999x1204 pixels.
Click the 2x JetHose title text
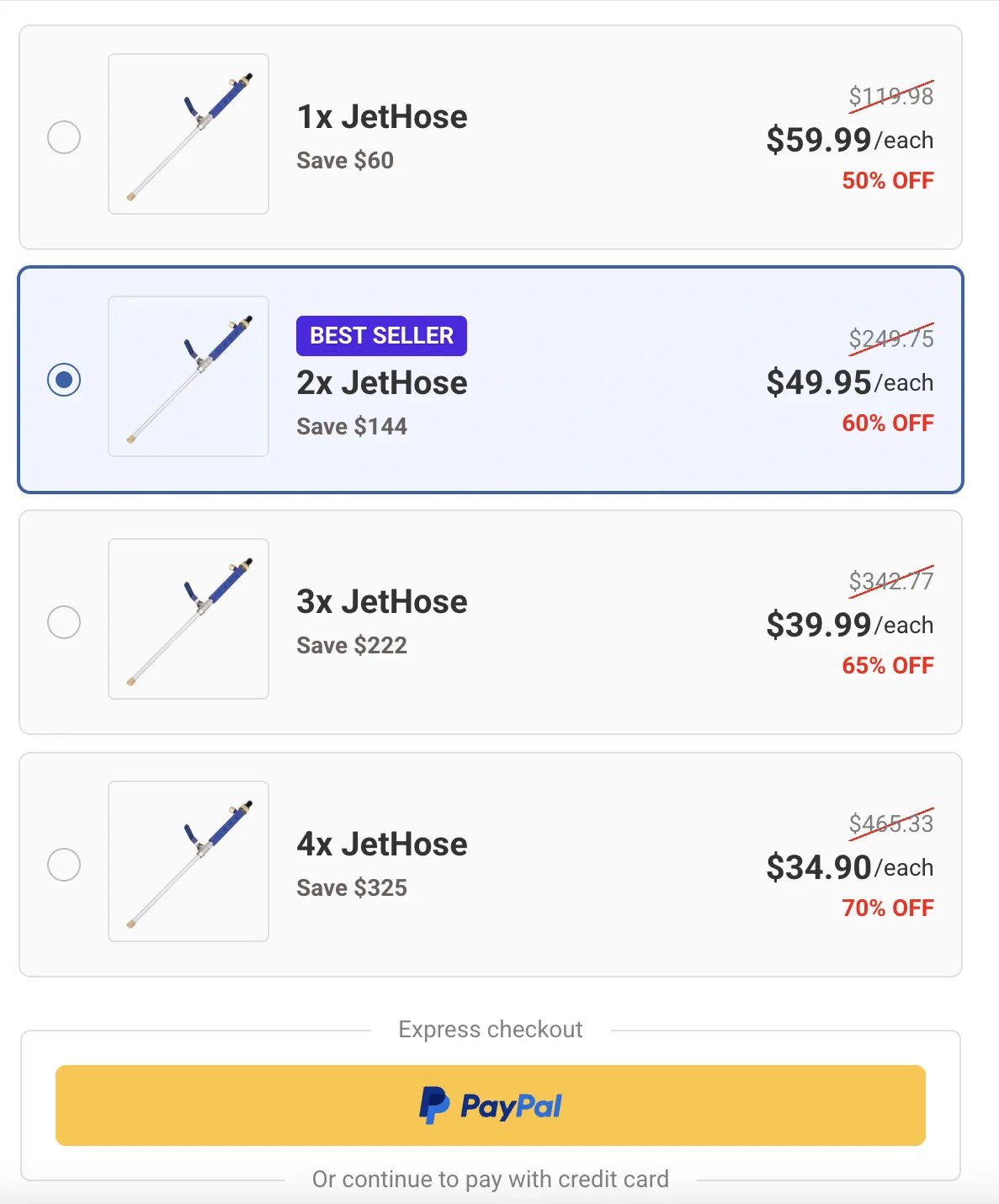coord(382,383)
